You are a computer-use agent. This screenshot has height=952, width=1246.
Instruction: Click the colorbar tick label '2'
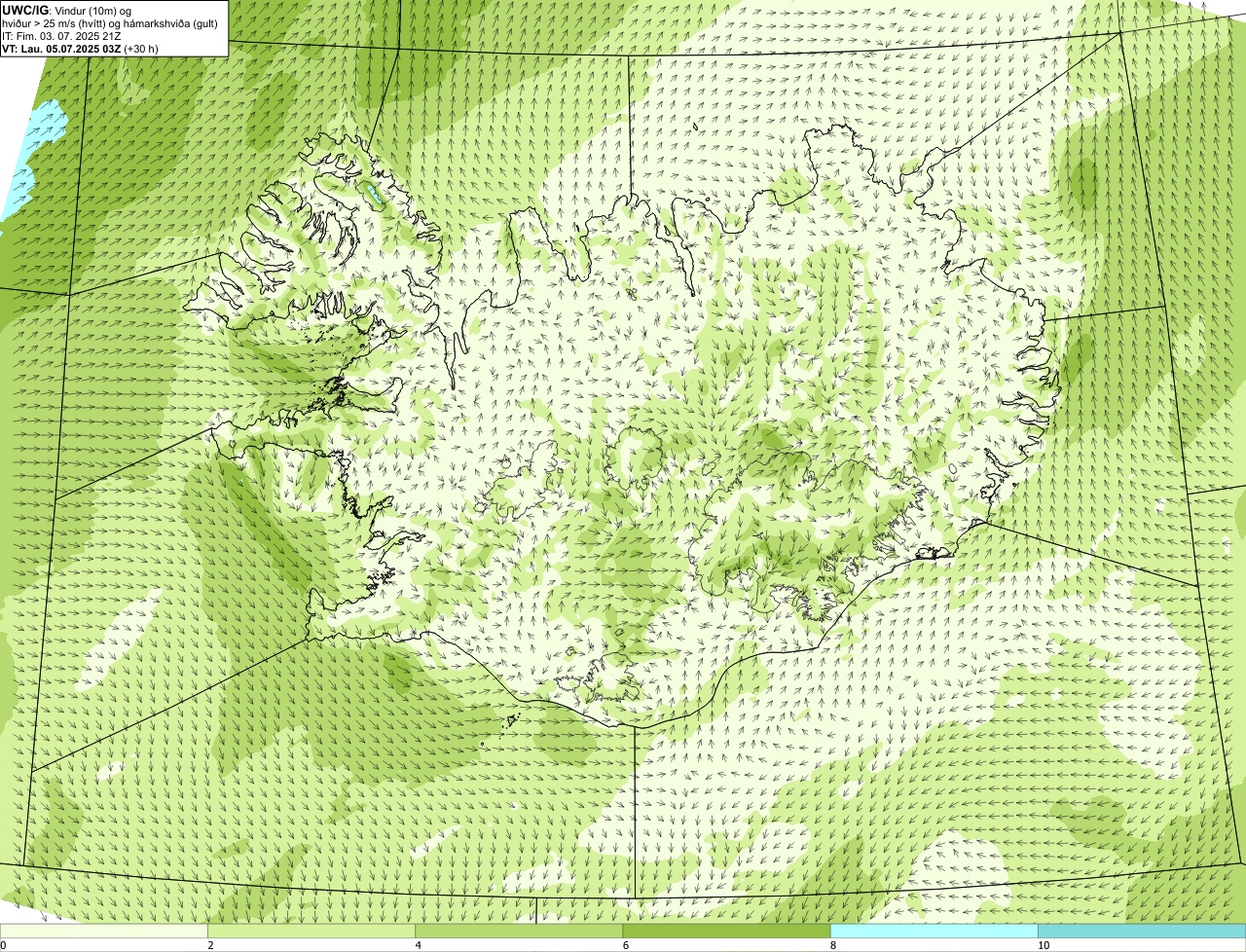click(x=210, y=945)
